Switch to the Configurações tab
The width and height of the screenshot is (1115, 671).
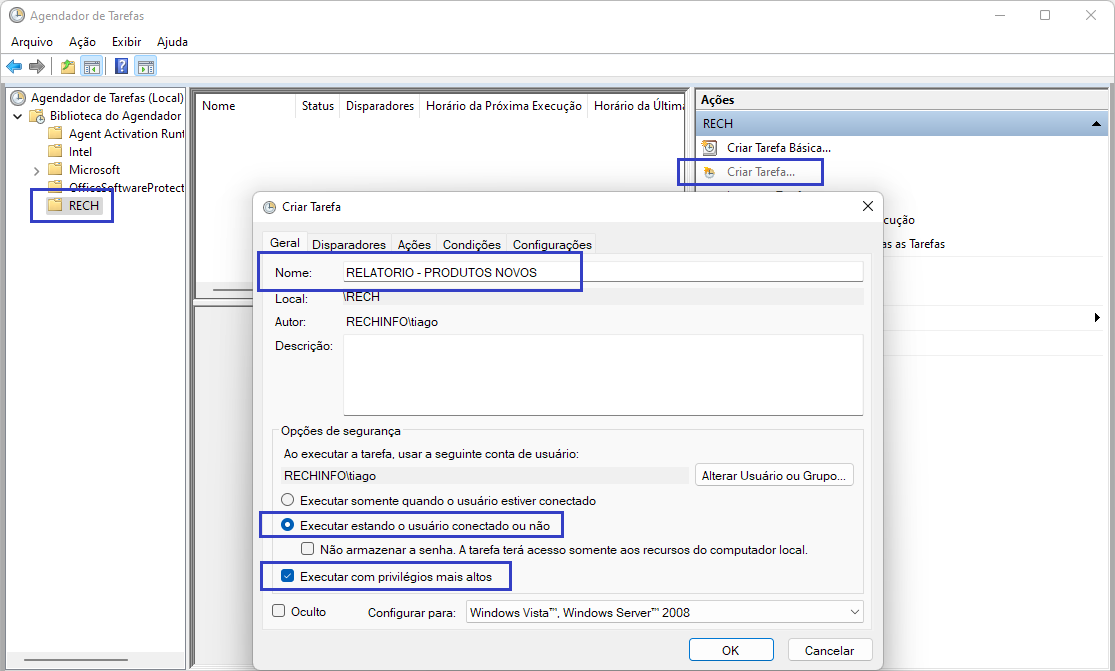[552, 244]
